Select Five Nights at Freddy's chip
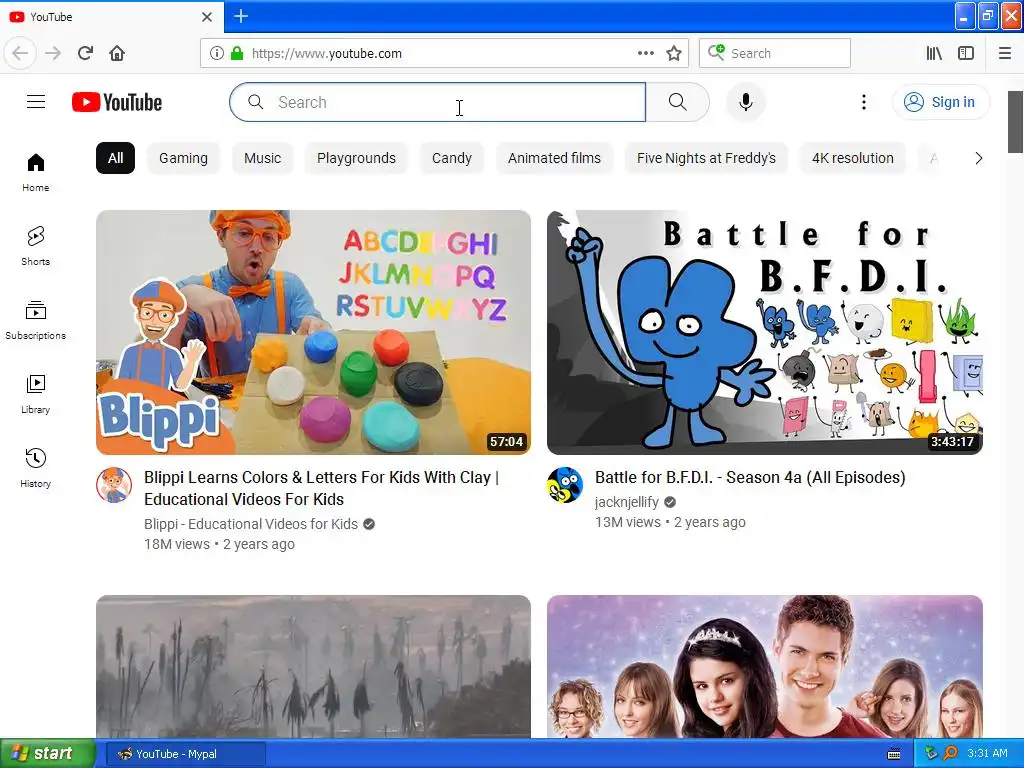This screenshot has height=768, width=1024. (x=707, y=158)
